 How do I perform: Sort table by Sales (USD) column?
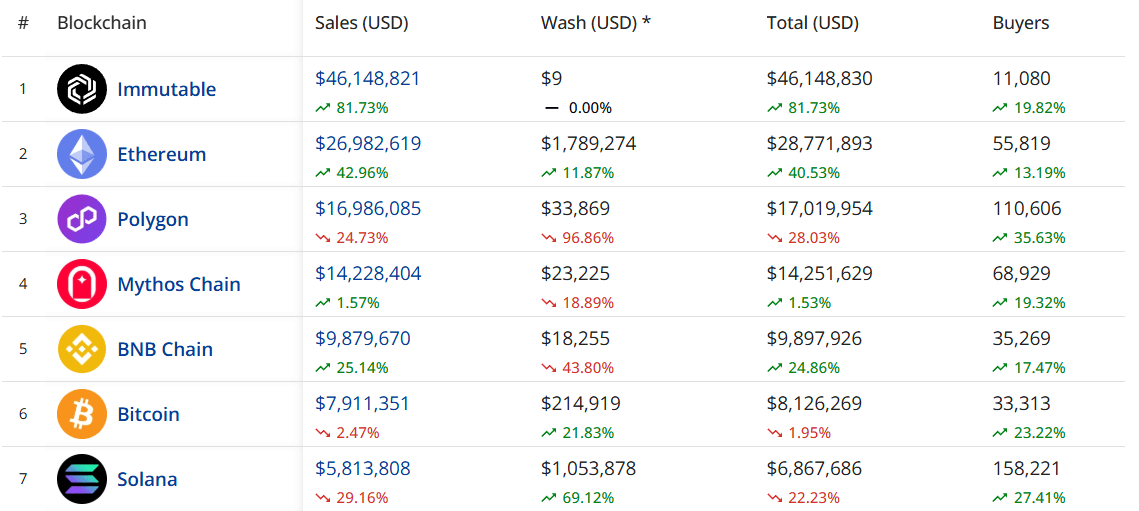[361, 23]
